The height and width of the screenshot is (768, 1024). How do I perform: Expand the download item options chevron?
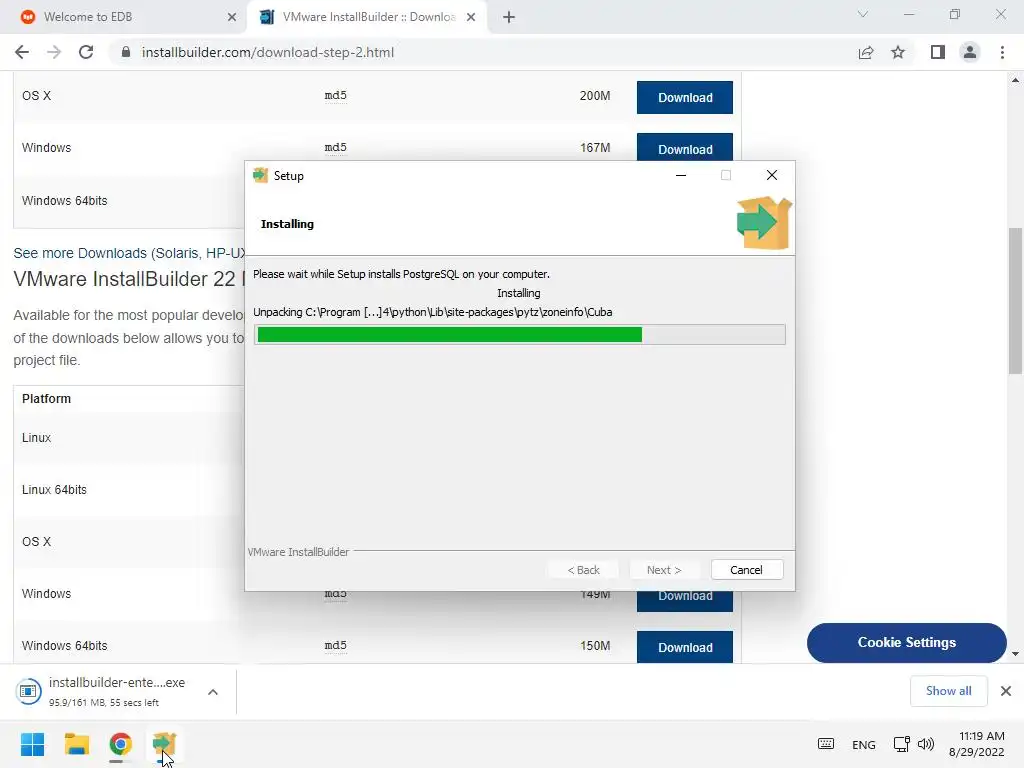coord(213,692)
